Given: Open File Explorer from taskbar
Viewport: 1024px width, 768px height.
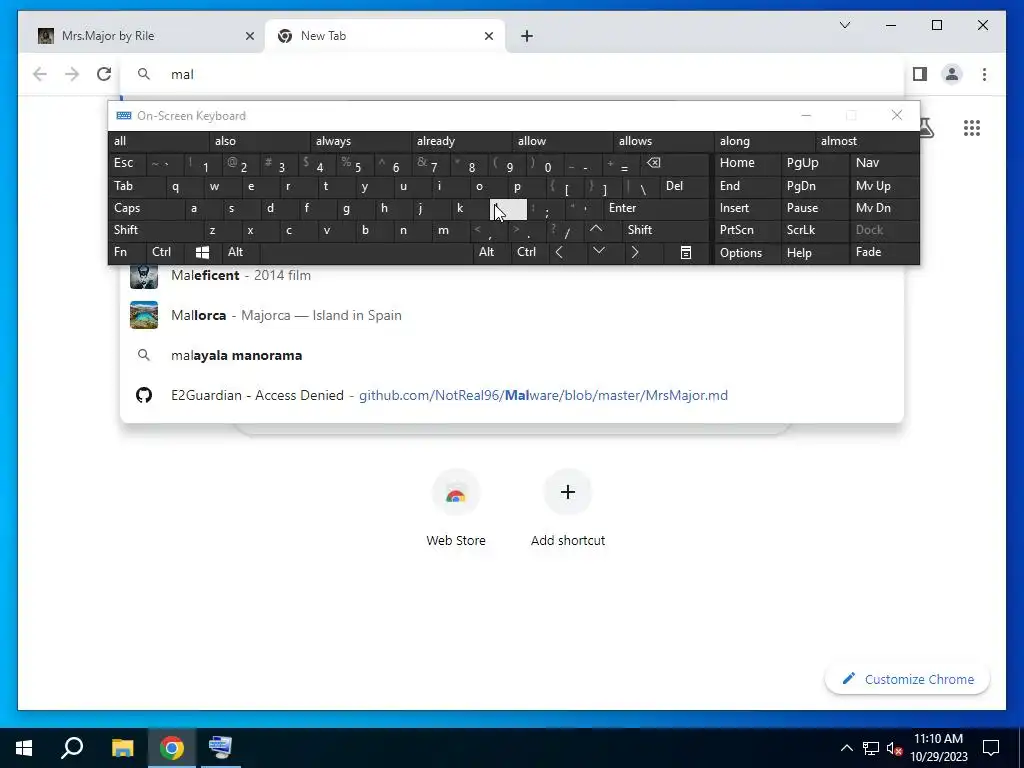Looking at the screenshot, I should tap(122, 748).
